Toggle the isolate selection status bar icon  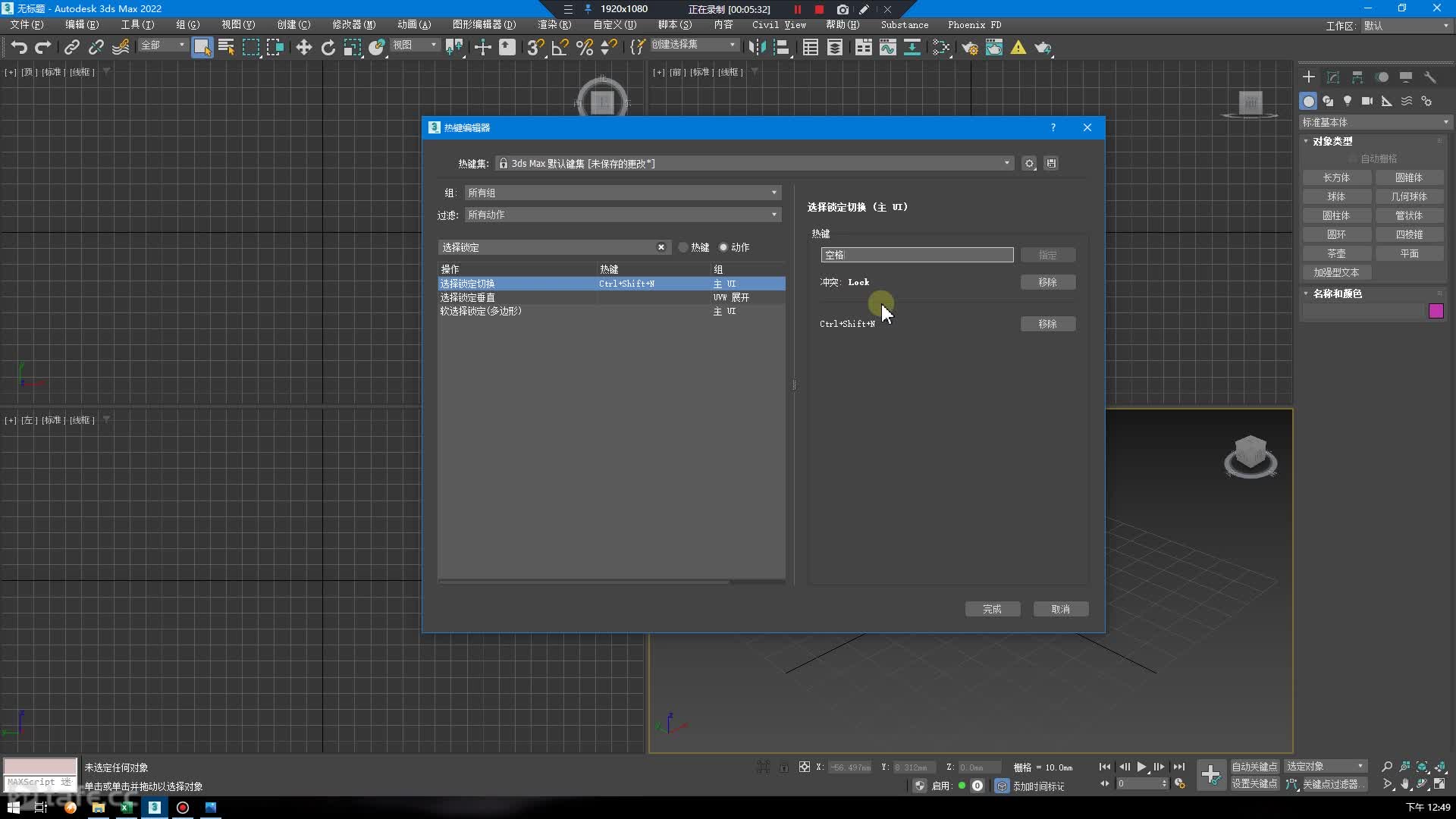(763, 767)
